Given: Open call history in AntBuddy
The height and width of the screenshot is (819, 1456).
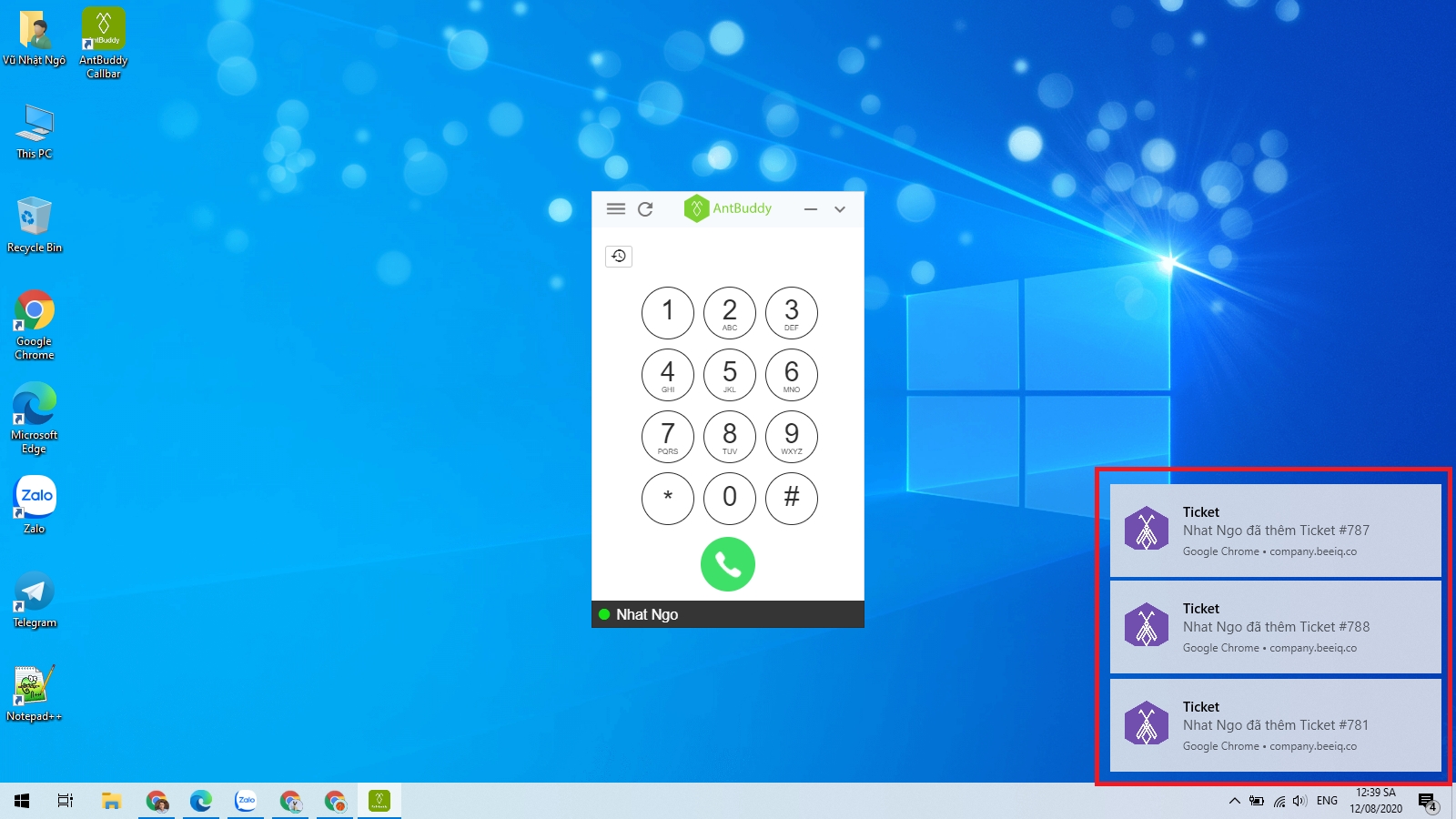Looking at the screenshot, I should (x=618, y=256).
